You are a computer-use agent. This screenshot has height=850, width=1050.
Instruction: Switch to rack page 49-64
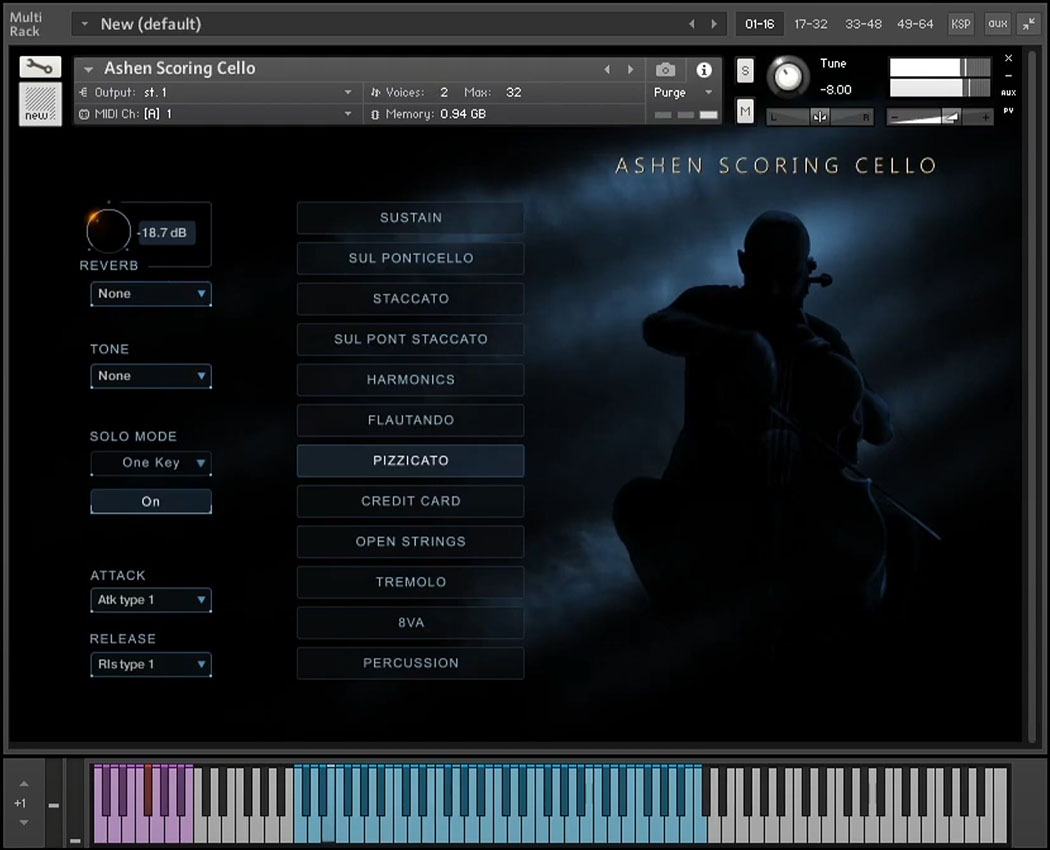point(915,24)
